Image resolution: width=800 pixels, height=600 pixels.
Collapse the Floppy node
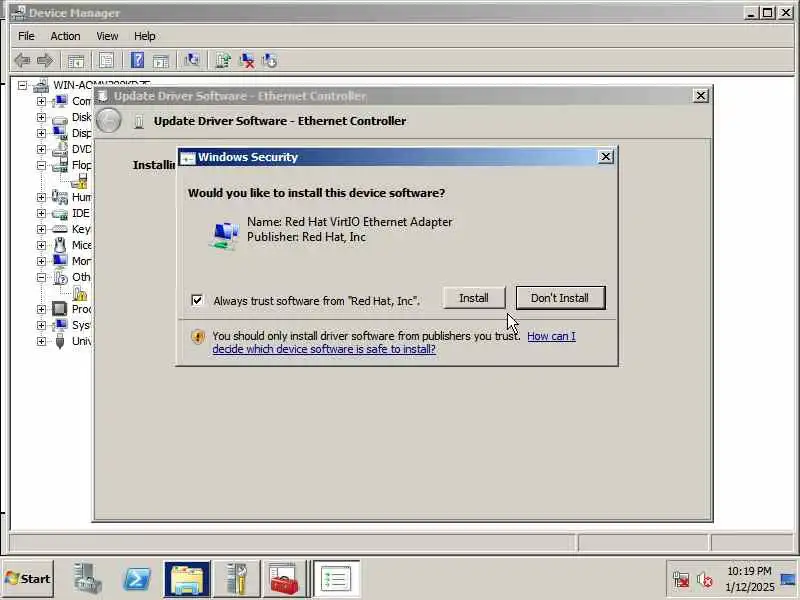pos(41,165)
